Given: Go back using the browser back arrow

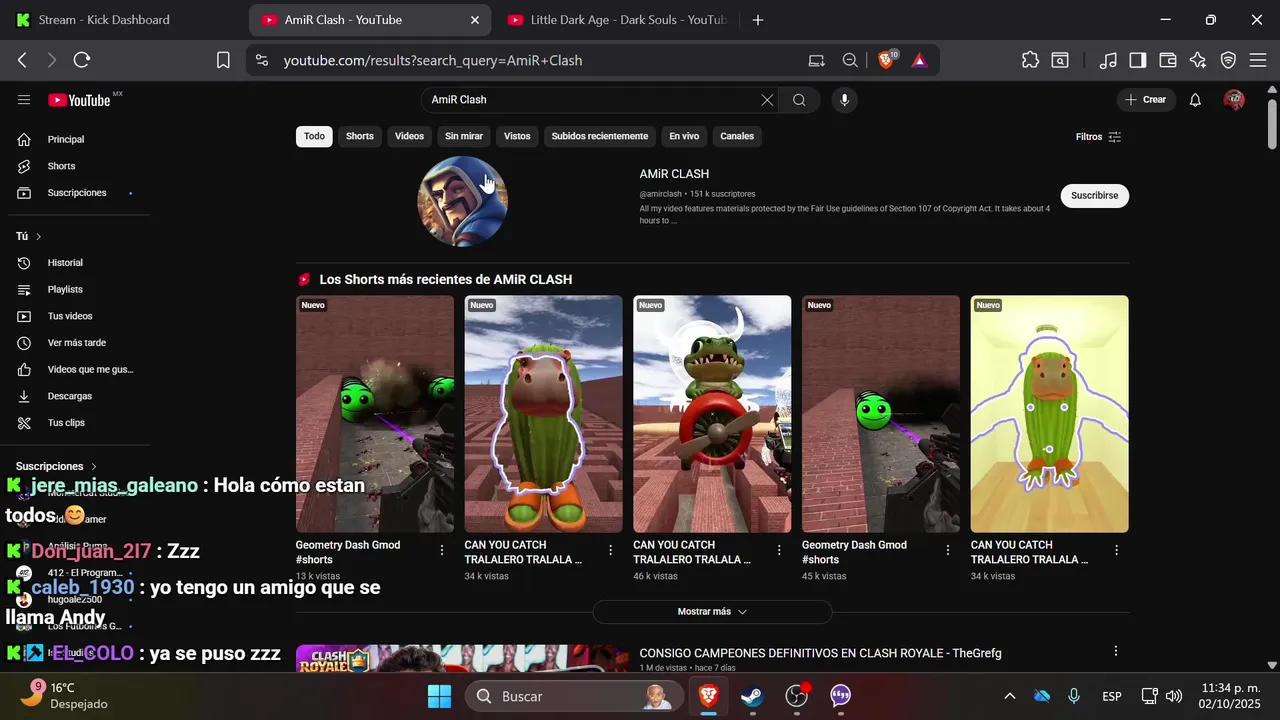Looking at the screenshot, I should click(x=22, y=60).
